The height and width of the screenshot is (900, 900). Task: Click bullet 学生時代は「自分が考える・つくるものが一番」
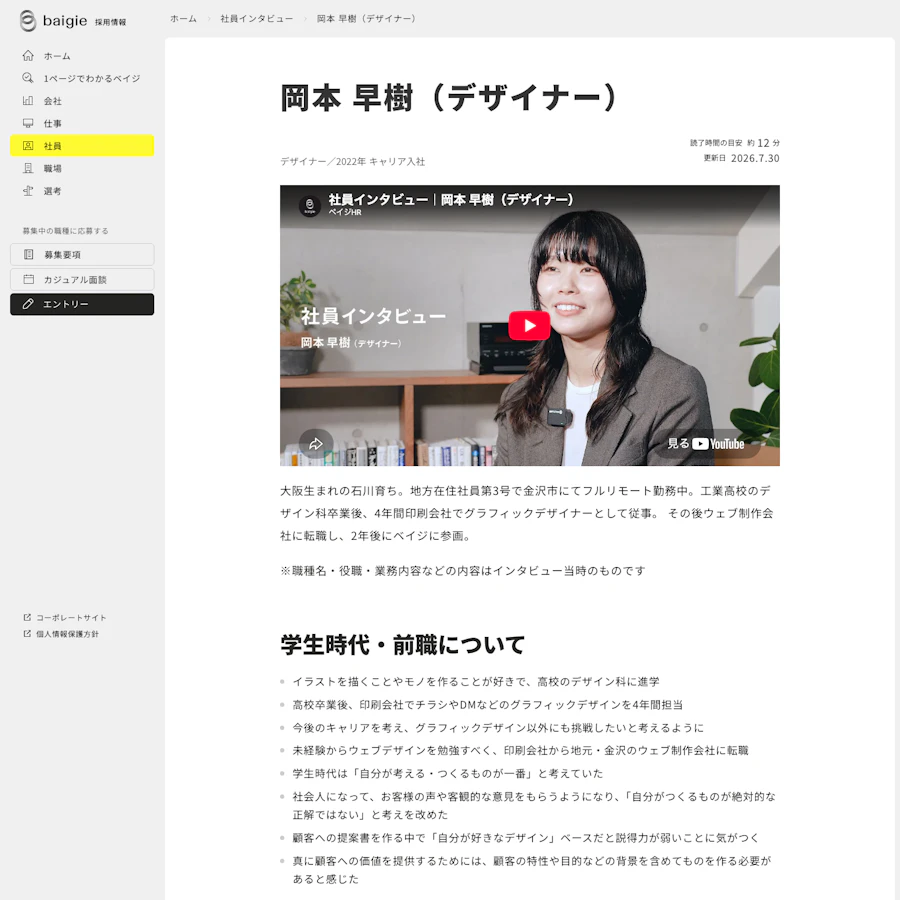[448, 774]
